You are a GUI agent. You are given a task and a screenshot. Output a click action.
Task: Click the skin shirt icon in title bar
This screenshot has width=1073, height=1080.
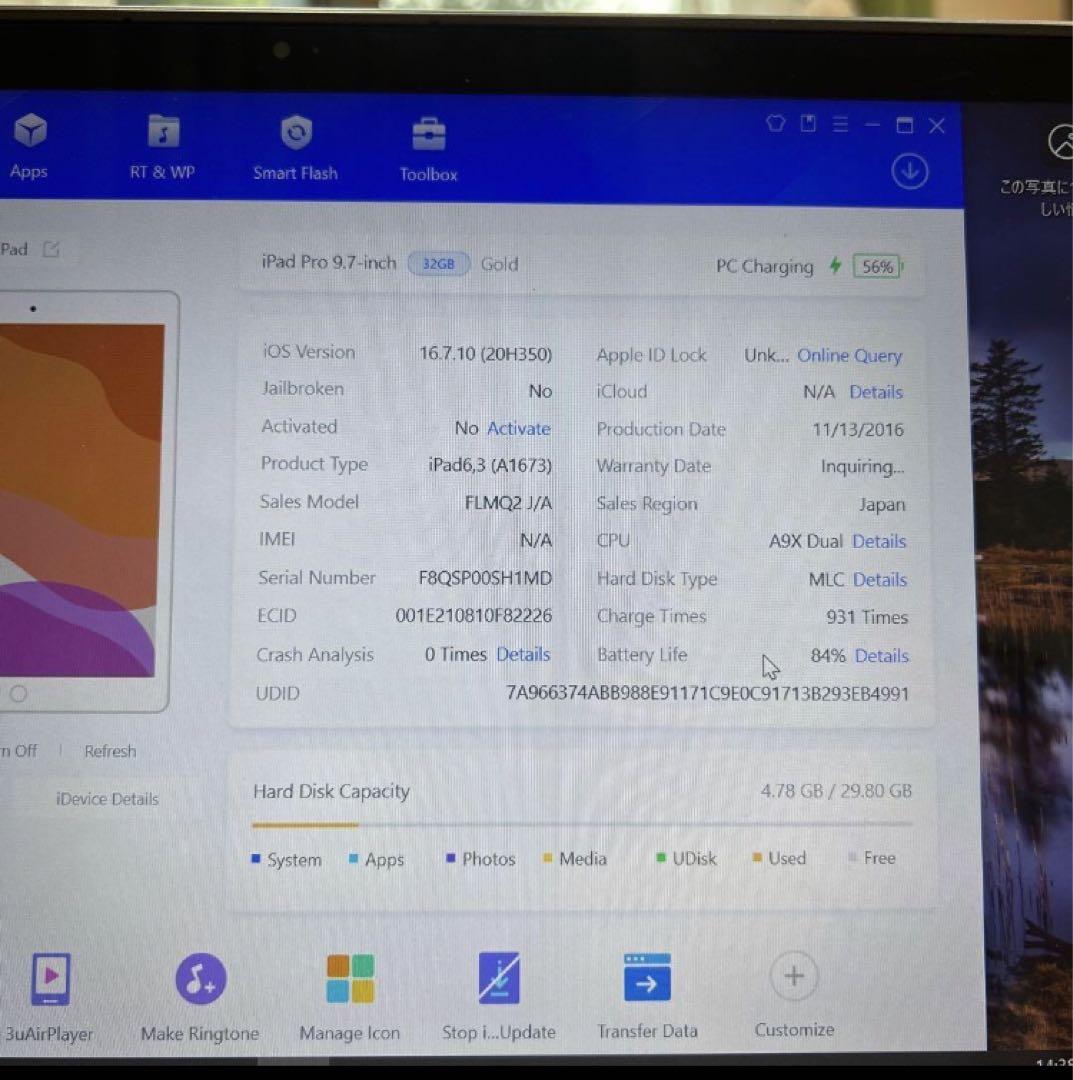(775, 124)
